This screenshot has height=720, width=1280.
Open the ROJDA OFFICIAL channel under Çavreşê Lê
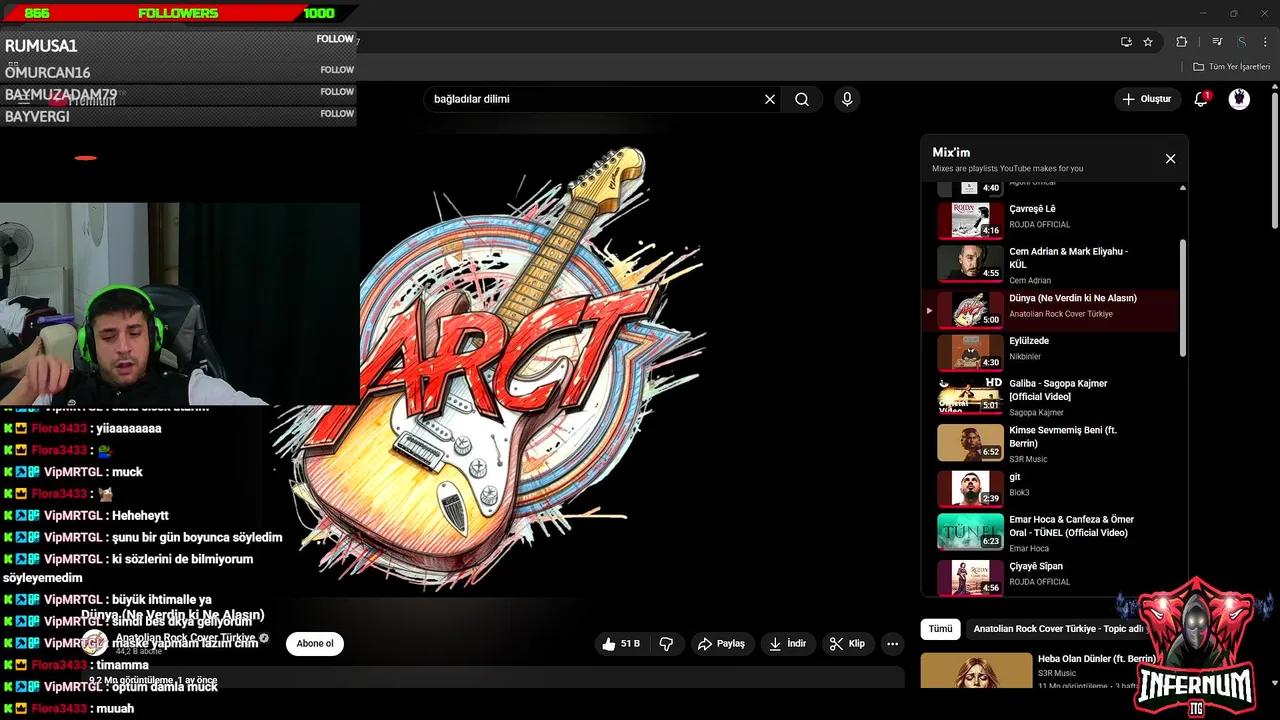[1040, 224]
